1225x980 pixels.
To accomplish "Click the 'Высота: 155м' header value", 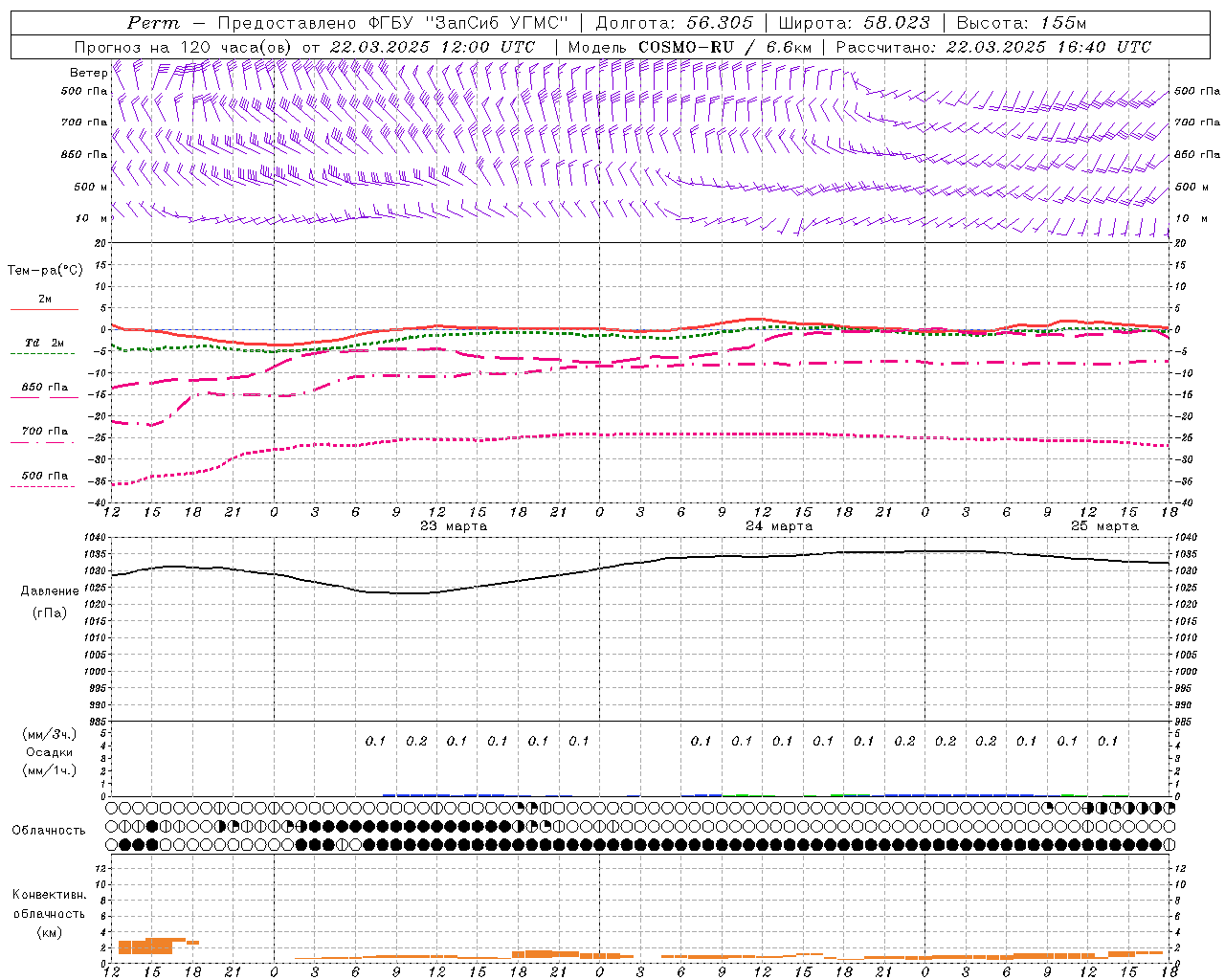I will pyautogui.click(x=1021, y=23).
